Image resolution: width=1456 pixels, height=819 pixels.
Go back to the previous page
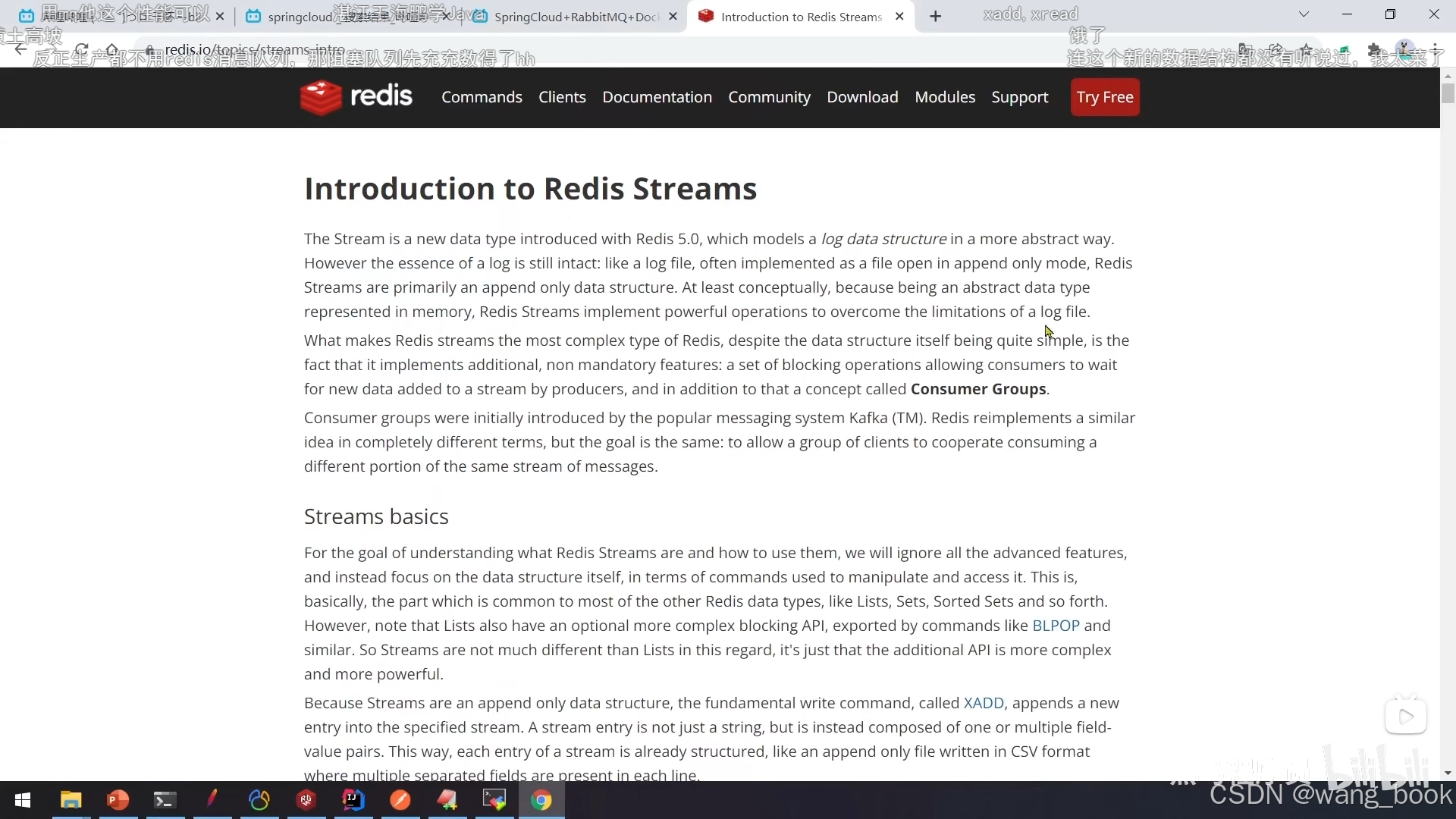pyautogui.click(x=20, y=50)
